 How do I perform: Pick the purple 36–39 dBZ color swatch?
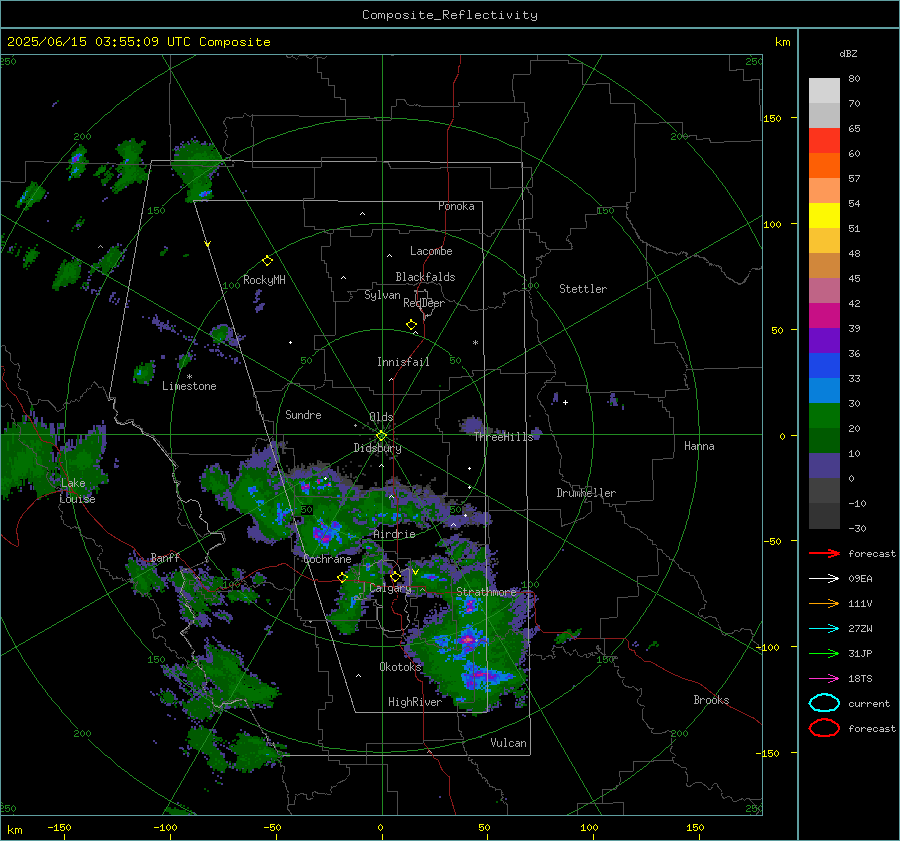[824, 340]
